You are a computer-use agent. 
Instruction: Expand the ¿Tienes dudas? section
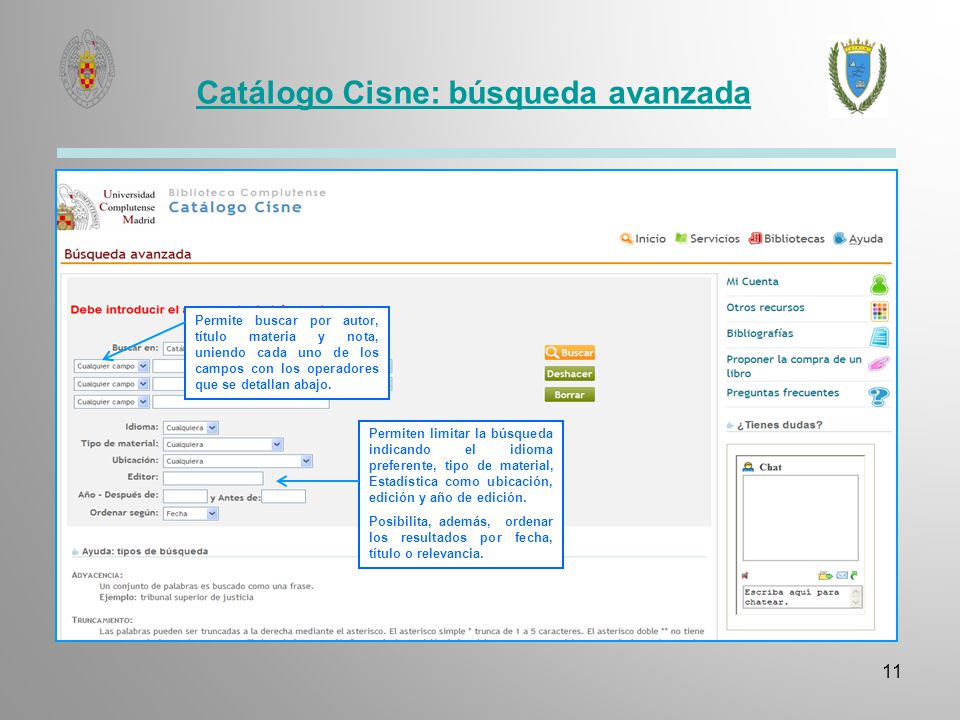click(x=730, y=426)
